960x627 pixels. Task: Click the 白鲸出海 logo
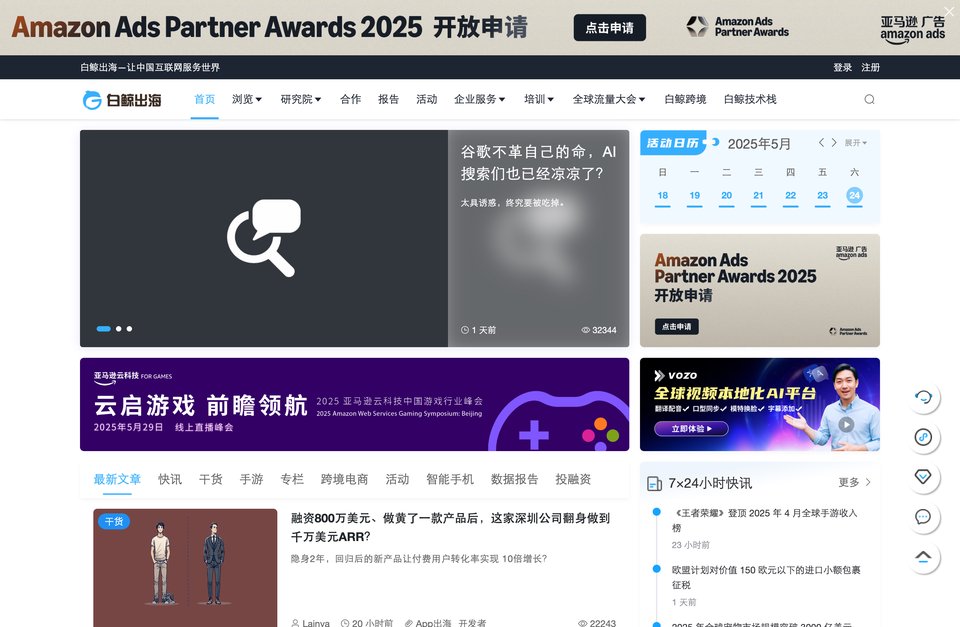(122, 99)
